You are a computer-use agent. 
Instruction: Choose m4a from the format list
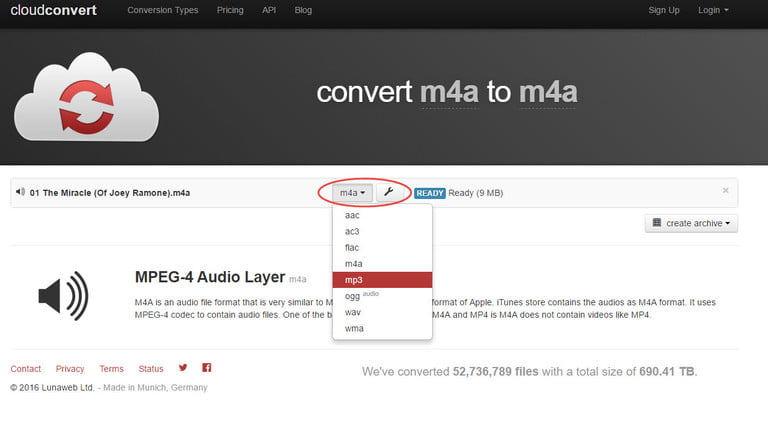tap(382, 264)
